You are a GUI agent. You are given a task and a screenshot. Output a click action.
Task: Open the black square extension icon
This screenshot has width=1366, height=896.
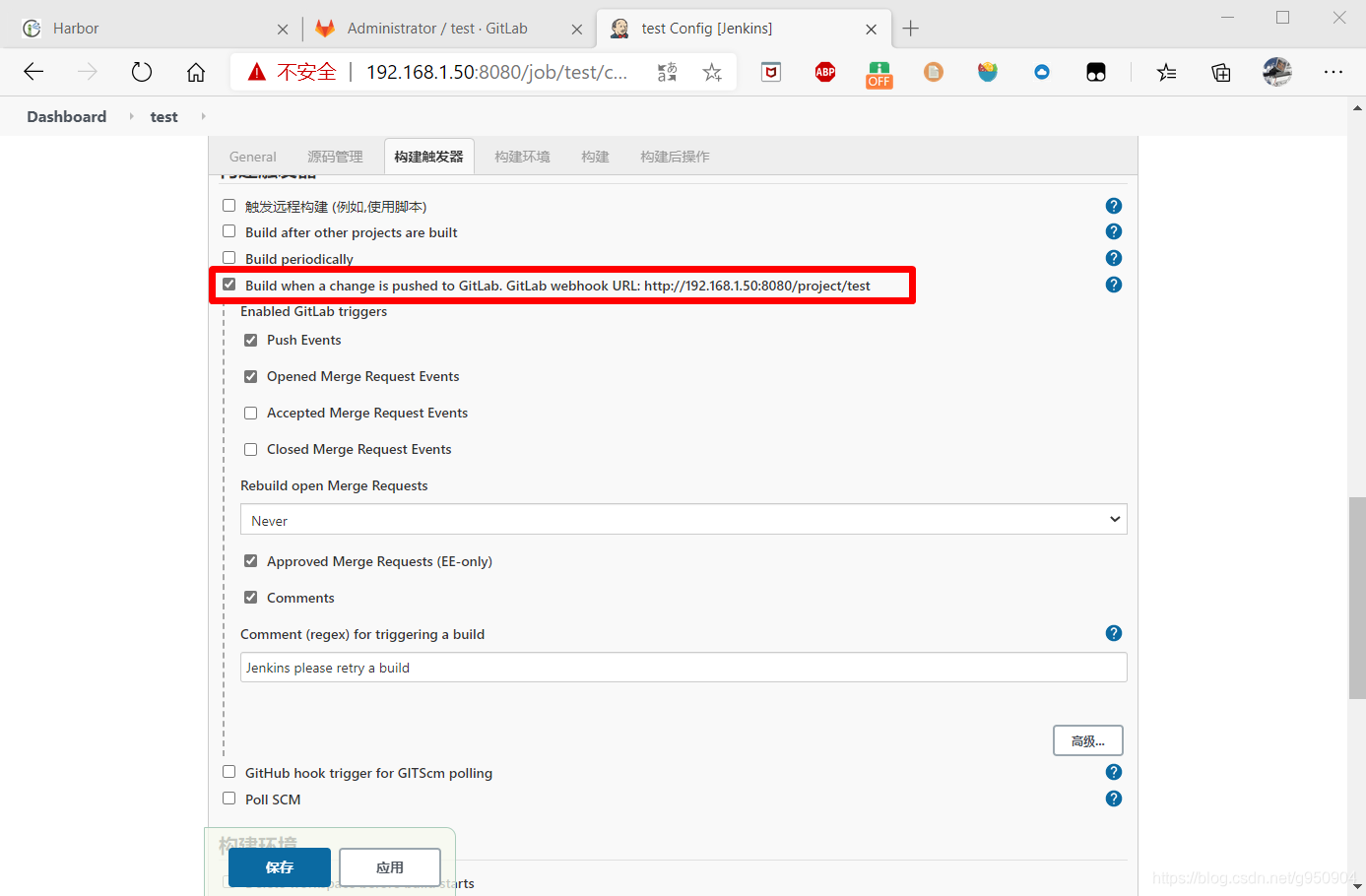click(1096, 72)
